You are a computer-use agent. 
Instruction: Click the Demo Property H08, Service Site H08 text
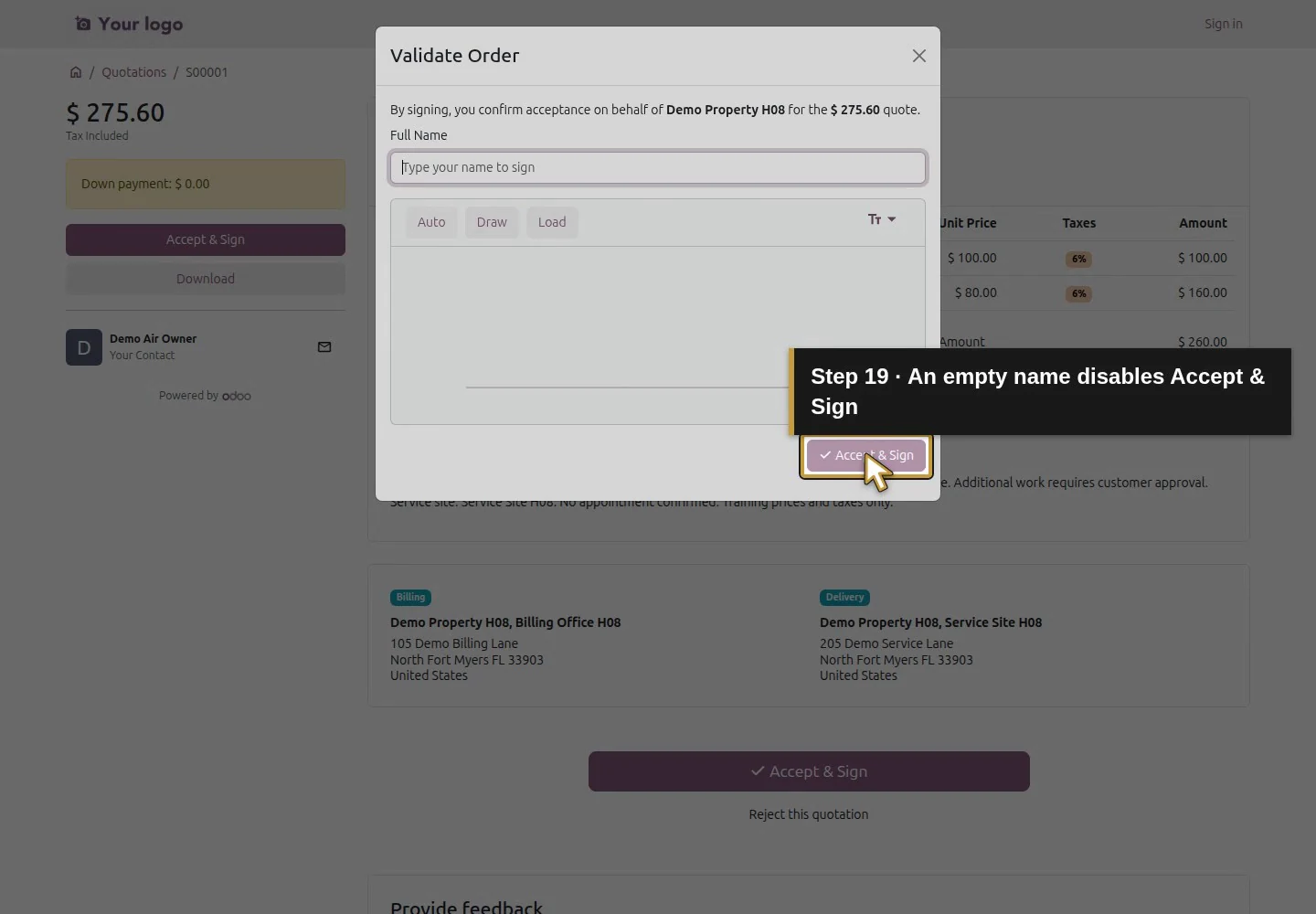point(930,622)
